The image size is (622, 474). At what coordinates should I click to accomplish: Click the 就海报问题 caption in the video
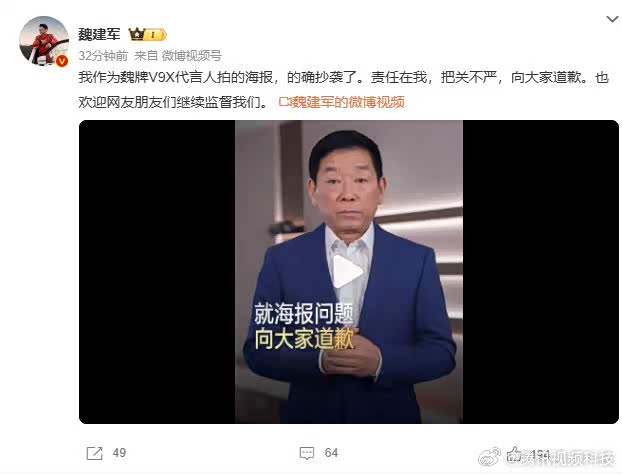coord(303,313)
